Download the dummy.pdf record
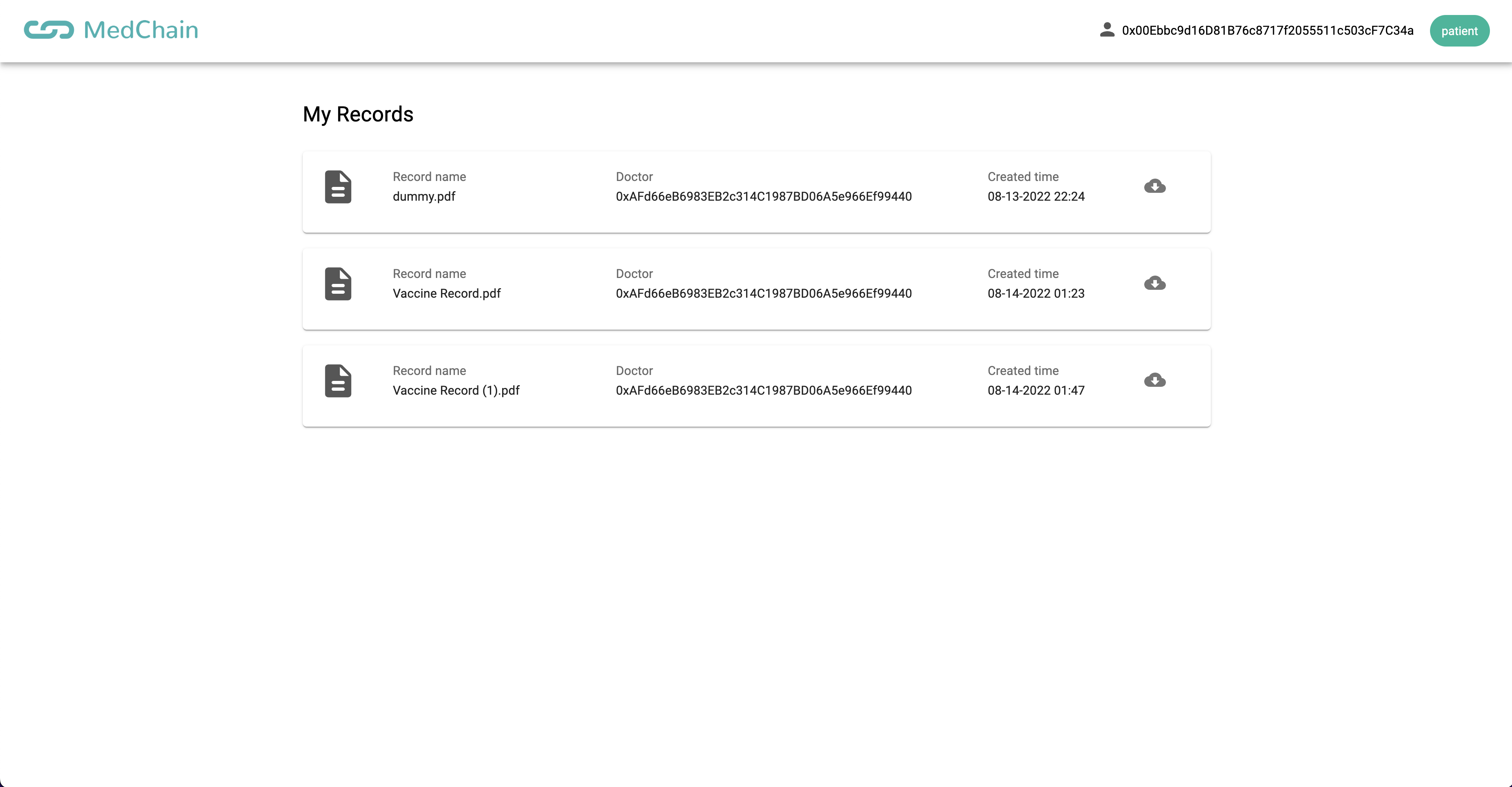Viewport: 1512px width, 787px height. [x=1154, y=187]
